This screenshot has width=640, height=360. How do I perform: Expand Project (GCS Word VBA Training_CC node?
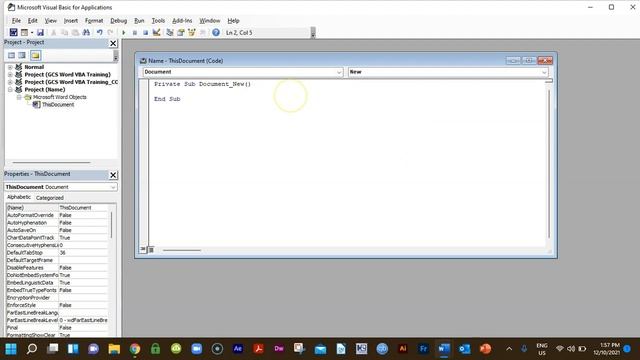coord(10,82)
